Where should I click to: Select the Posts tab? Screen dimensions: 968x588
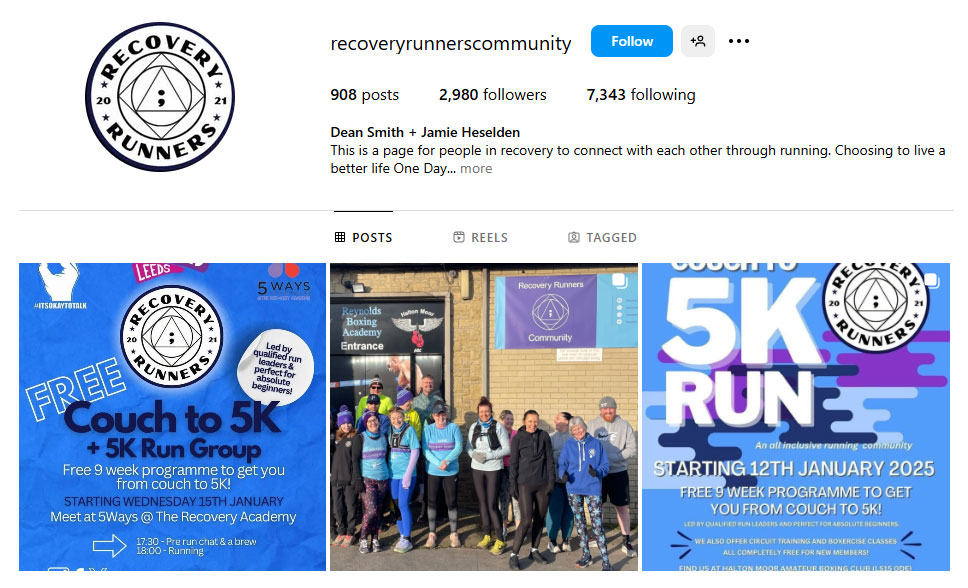364,237
